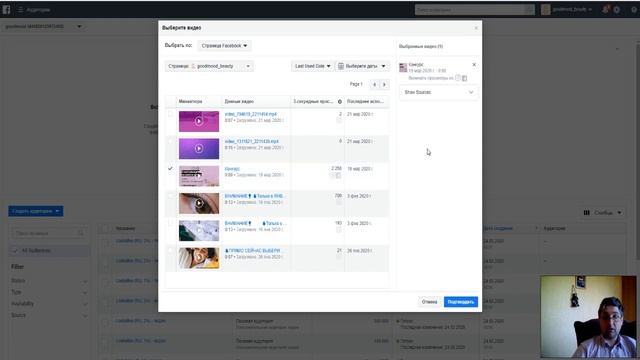Open the notifications bell in the top bar

pyautogui.click(x=606, y=9)
